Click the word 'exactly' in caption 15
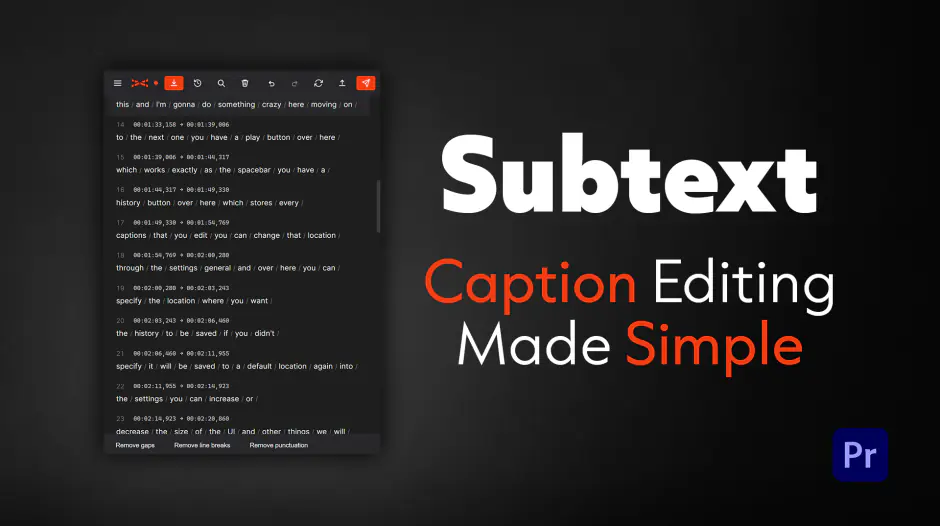Viewport: 940px width, 526px height. coord(185,170)
